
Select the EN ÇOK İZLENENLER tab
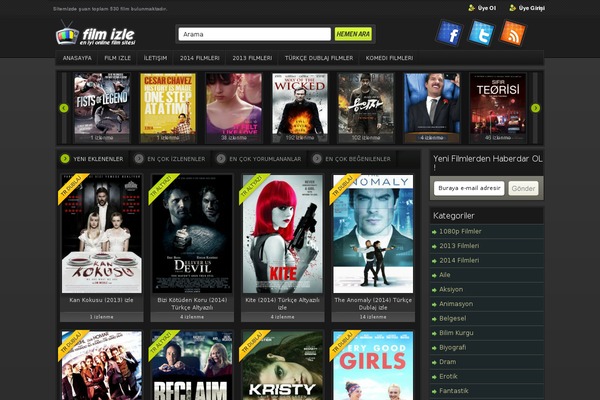170,159
